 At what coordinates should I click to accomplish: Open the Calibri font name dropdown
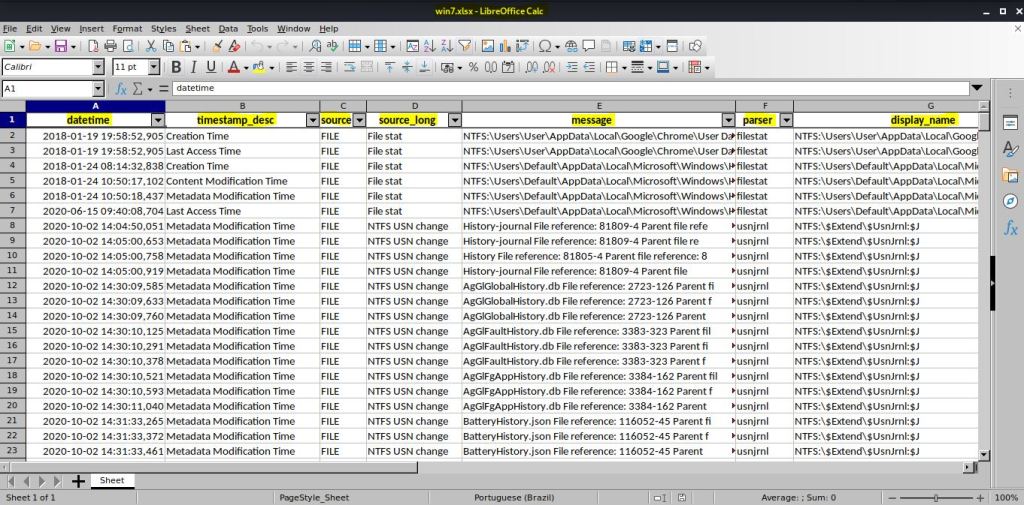pos(98,67)
